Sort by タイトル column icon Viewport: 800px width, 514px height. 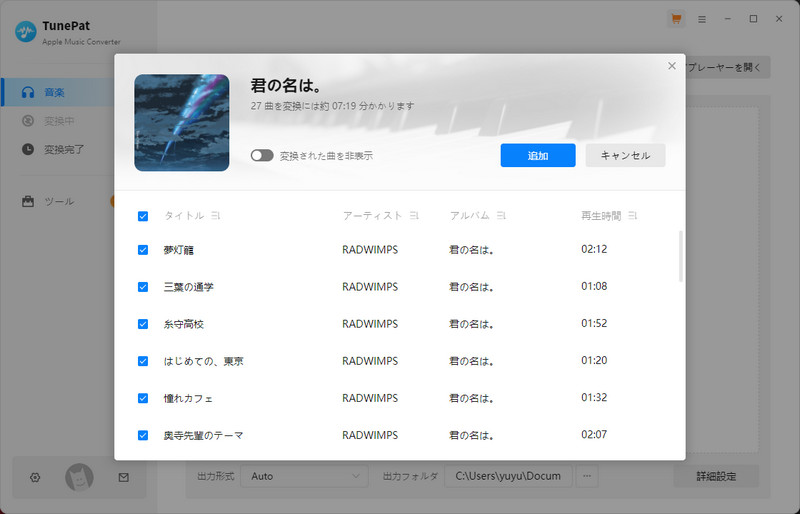215,216
